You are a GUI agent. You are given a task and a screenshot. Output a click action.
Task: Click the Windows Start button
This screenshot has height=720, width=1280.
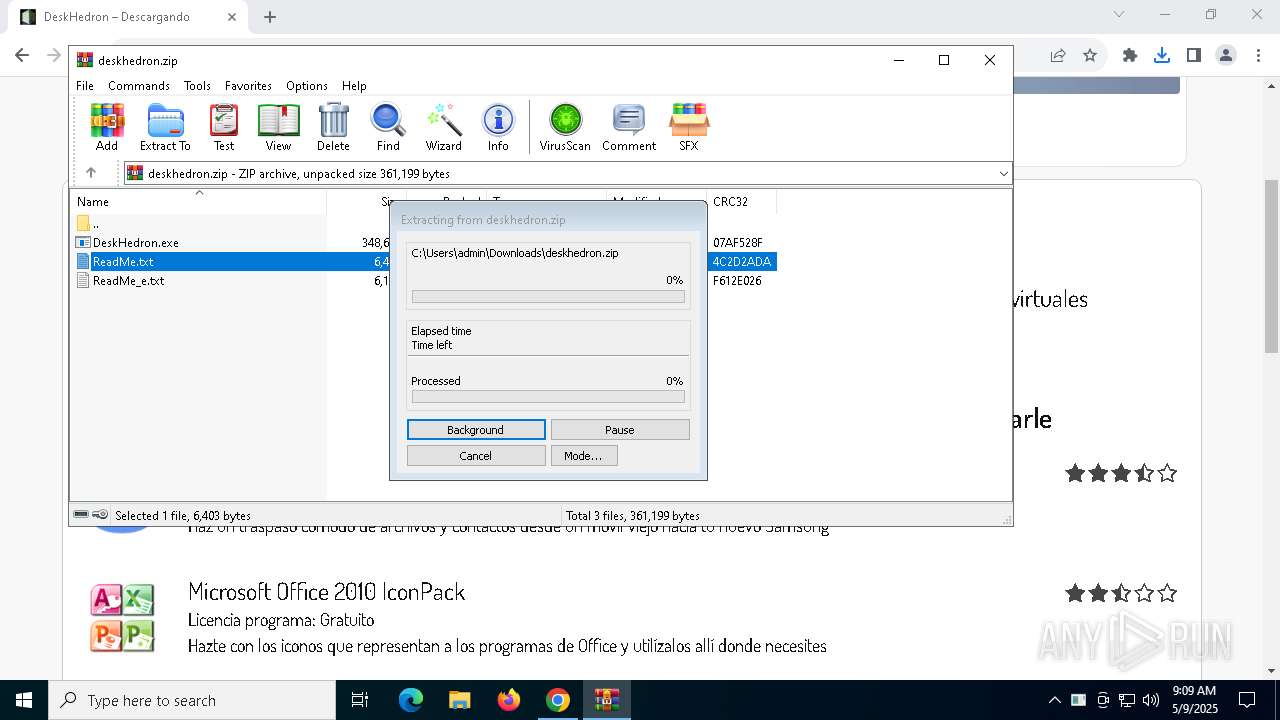click(24, 700)
